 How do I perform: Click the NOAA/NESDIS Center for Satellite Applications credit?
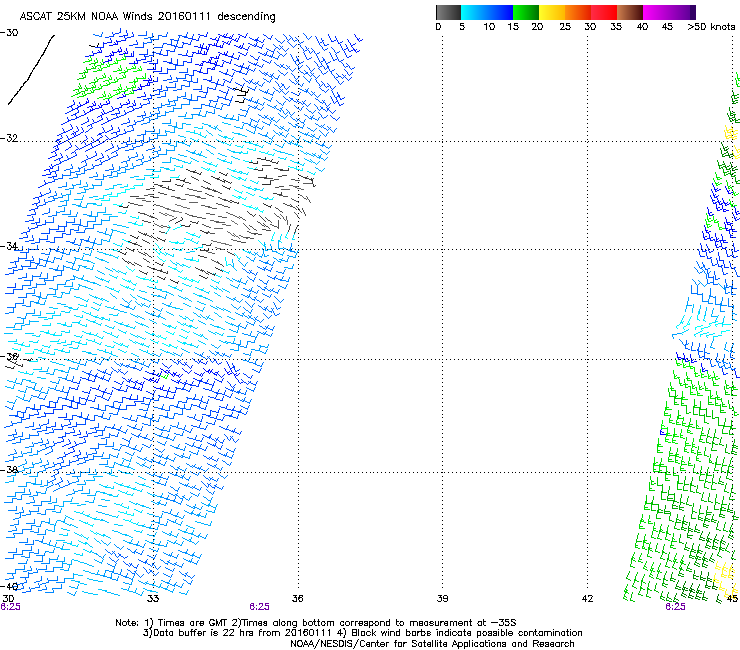[432, 644]
